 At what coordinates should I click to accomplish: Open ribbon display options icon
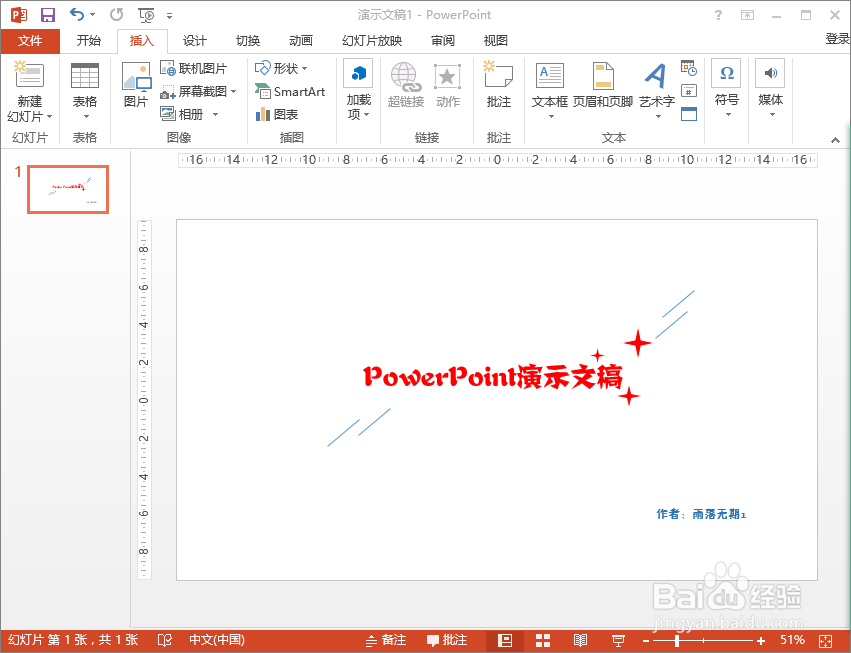pos(747,15)
